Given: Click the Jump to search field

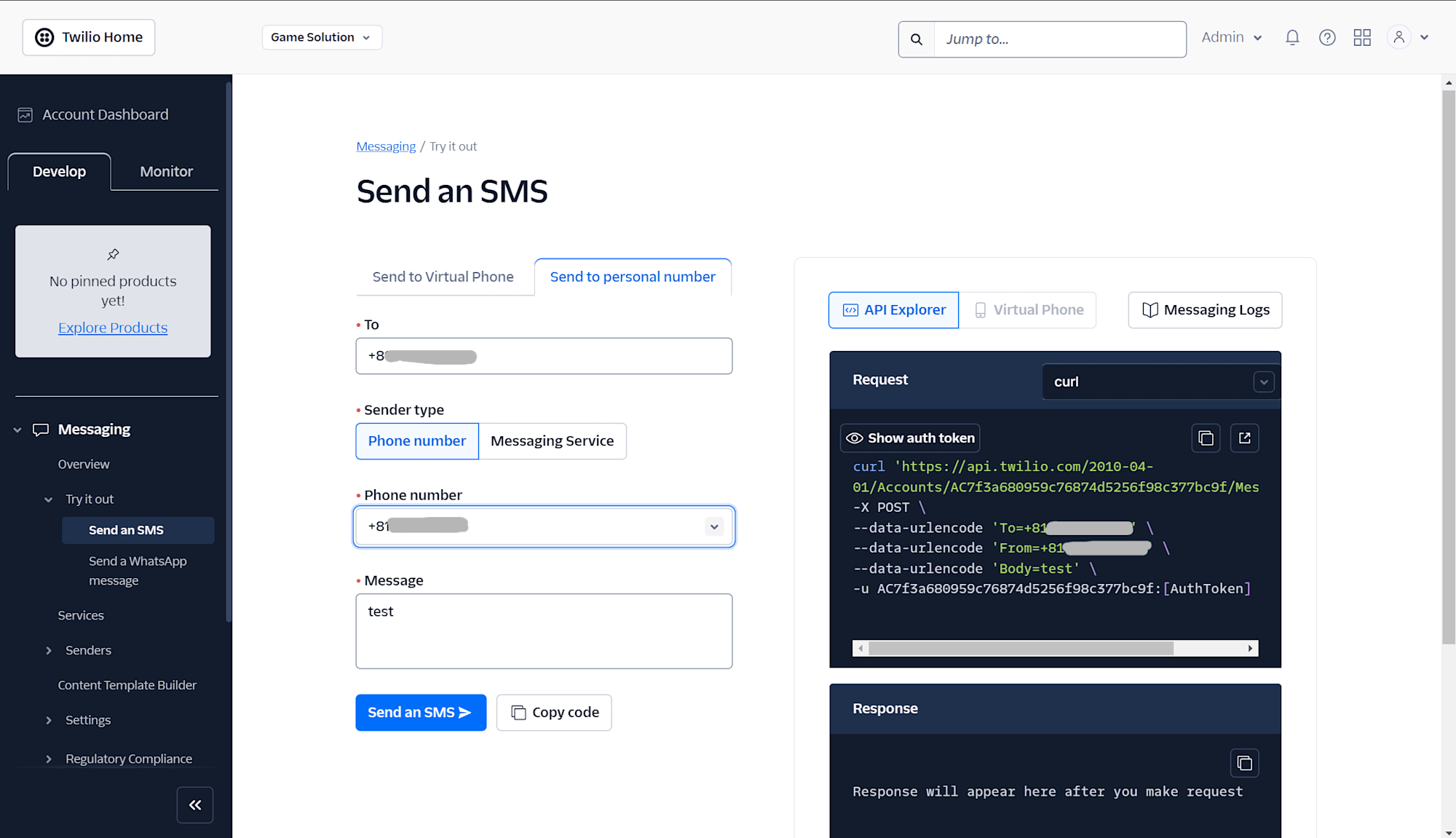Looking at the screenshot, I should pyautogui.click(x=1060, y=39).
